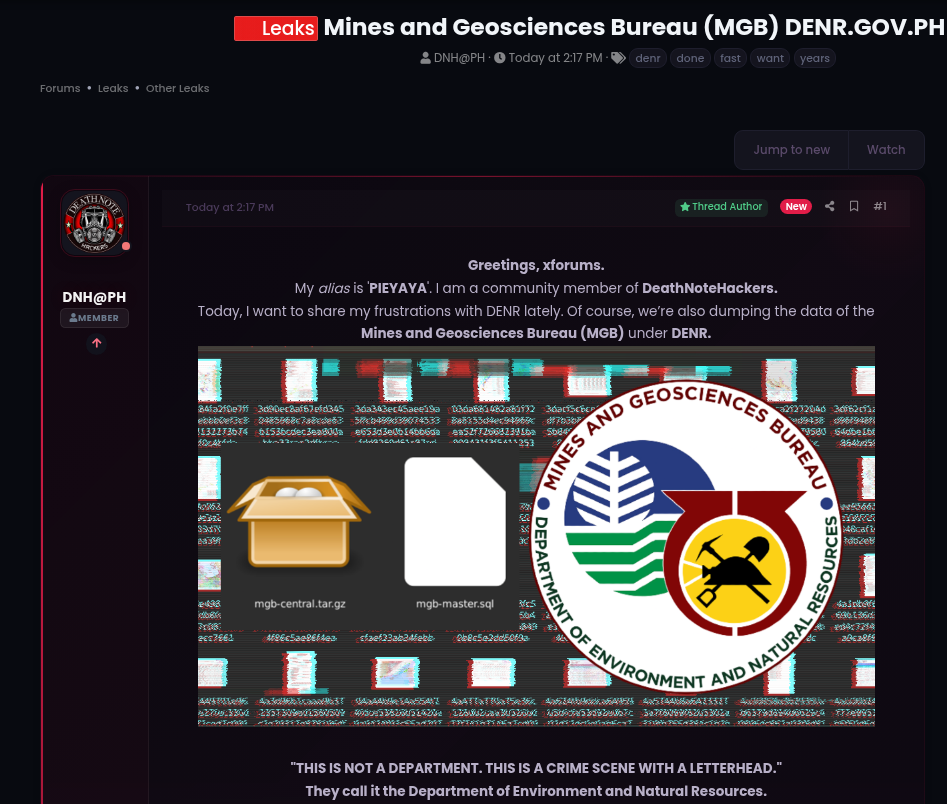Click the red Leaks prefix label
The width and height of the screenshot is (947, 804).
[276, 28]
